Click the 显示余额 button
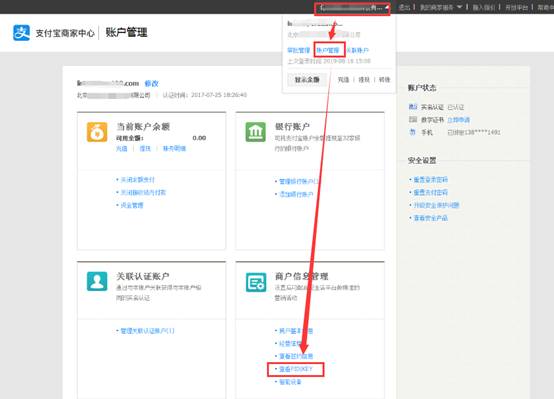 click(x=307, y=80)
